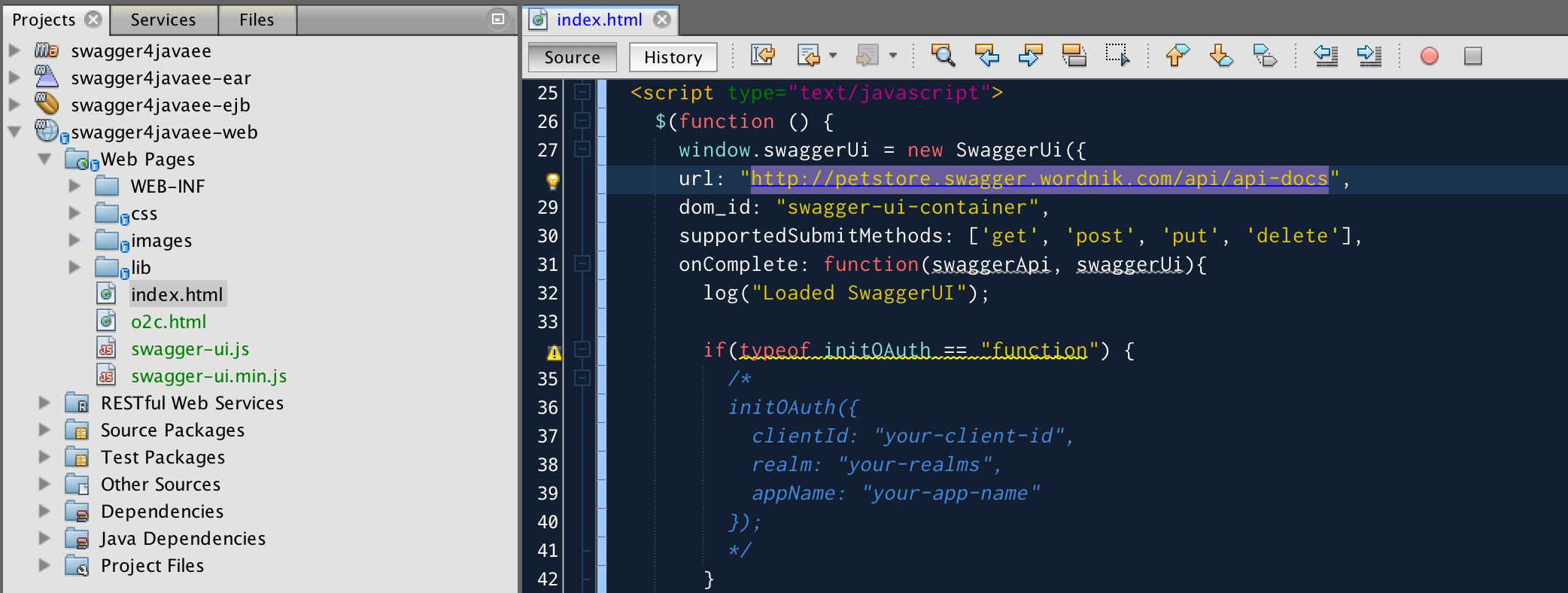
Task: Expand Test Packages node
Action: (44, 457)
